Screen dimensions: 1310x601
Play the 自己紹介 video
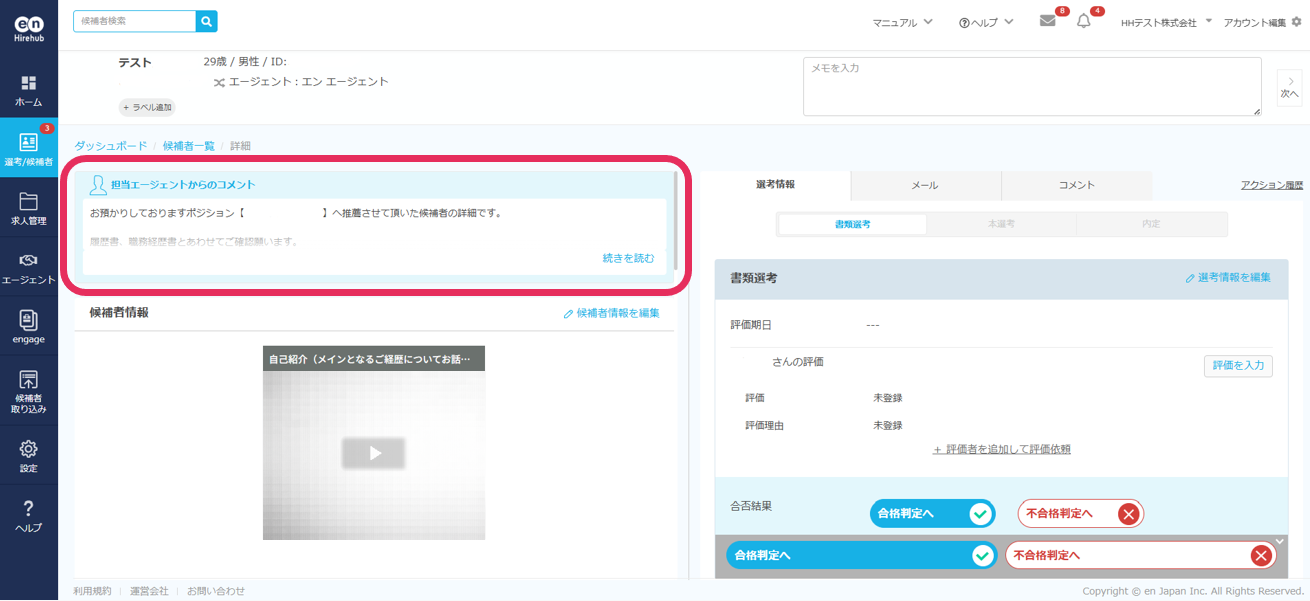pyautogui.click(x=374, y=453)
